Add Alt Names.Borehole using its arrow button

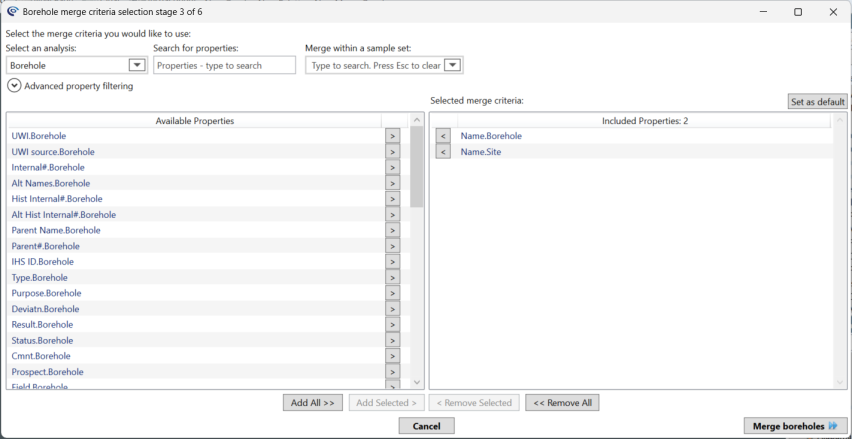392,183
